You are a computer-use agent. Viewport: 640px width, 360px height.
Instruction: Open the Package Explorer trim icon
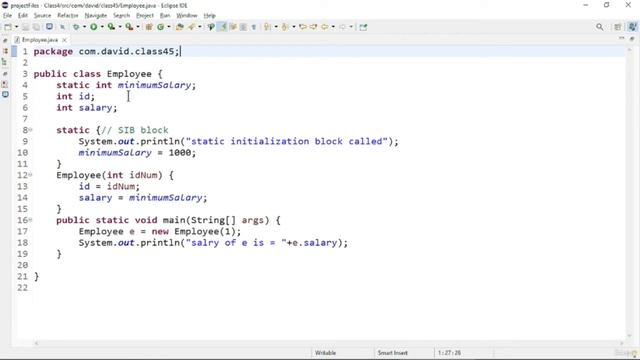coord(5,51)
